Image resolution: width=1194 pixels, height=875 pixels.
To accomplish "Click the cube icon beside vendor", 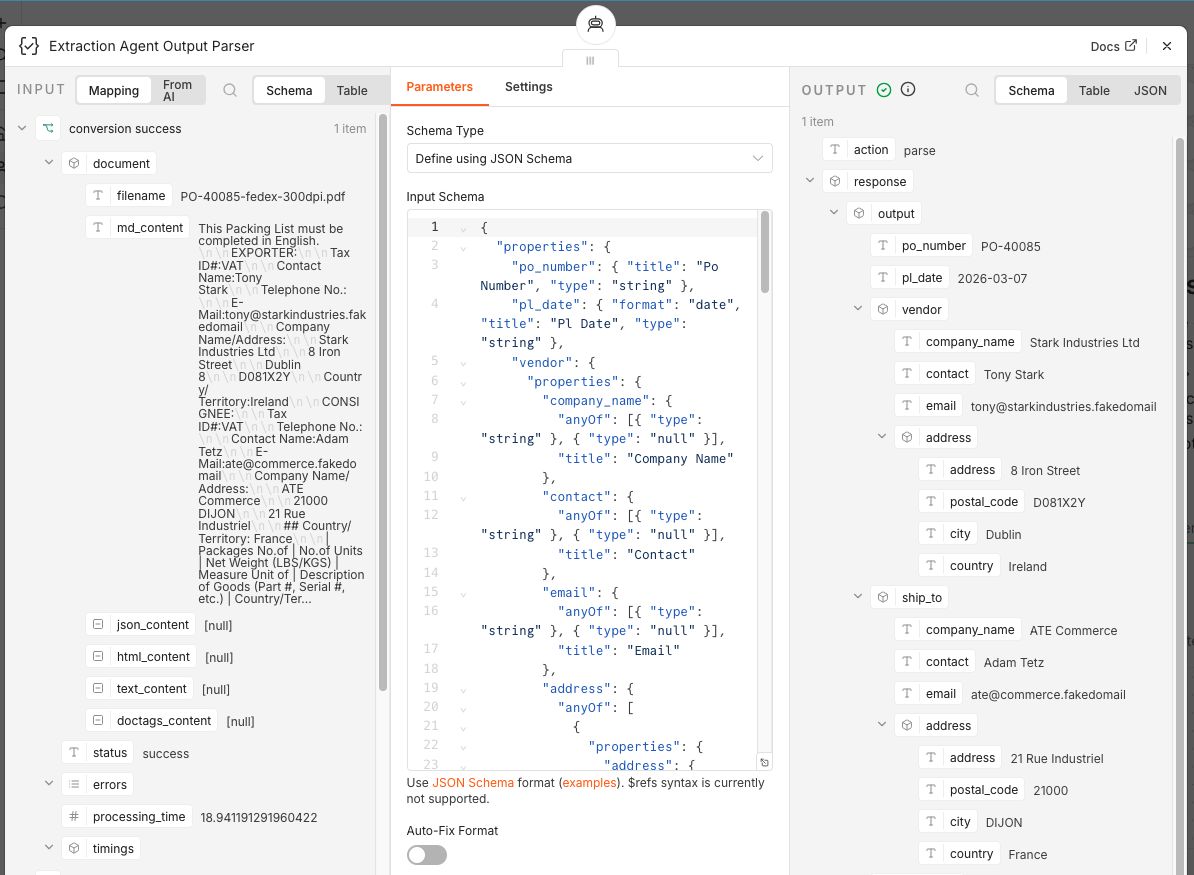I will (883, 309).
